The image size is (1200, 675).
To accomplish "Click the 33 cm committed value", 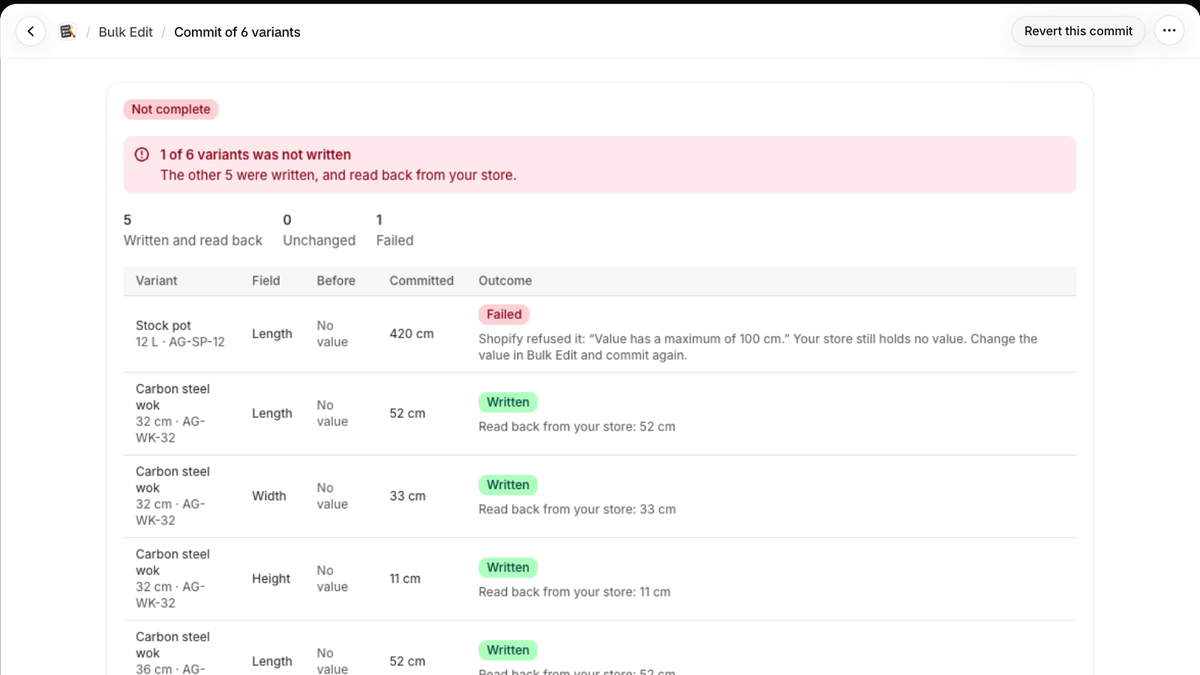I will [x=407, y=496].
